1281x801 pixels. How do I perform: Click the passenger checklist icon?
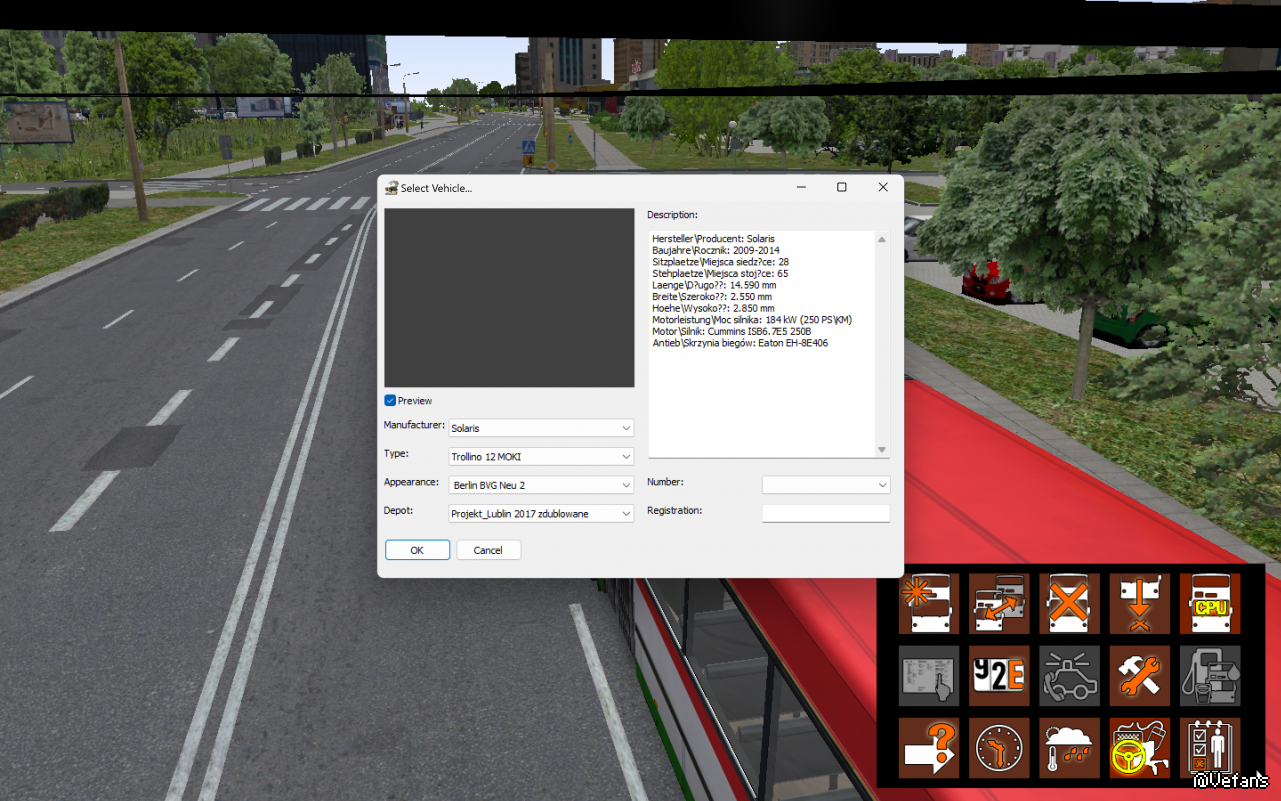(x=1210, y=747)
